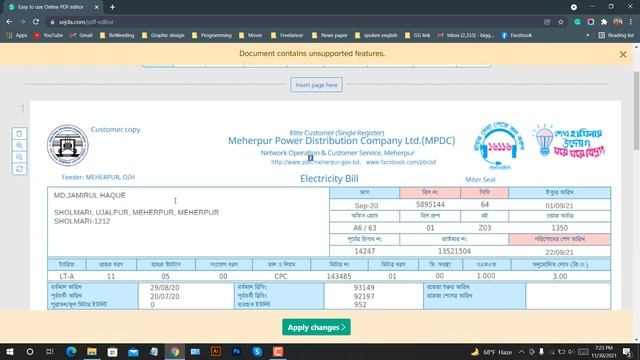Open the Windows Start menu
The height and width of the screenshot is (360, 640).
point(9,352)
